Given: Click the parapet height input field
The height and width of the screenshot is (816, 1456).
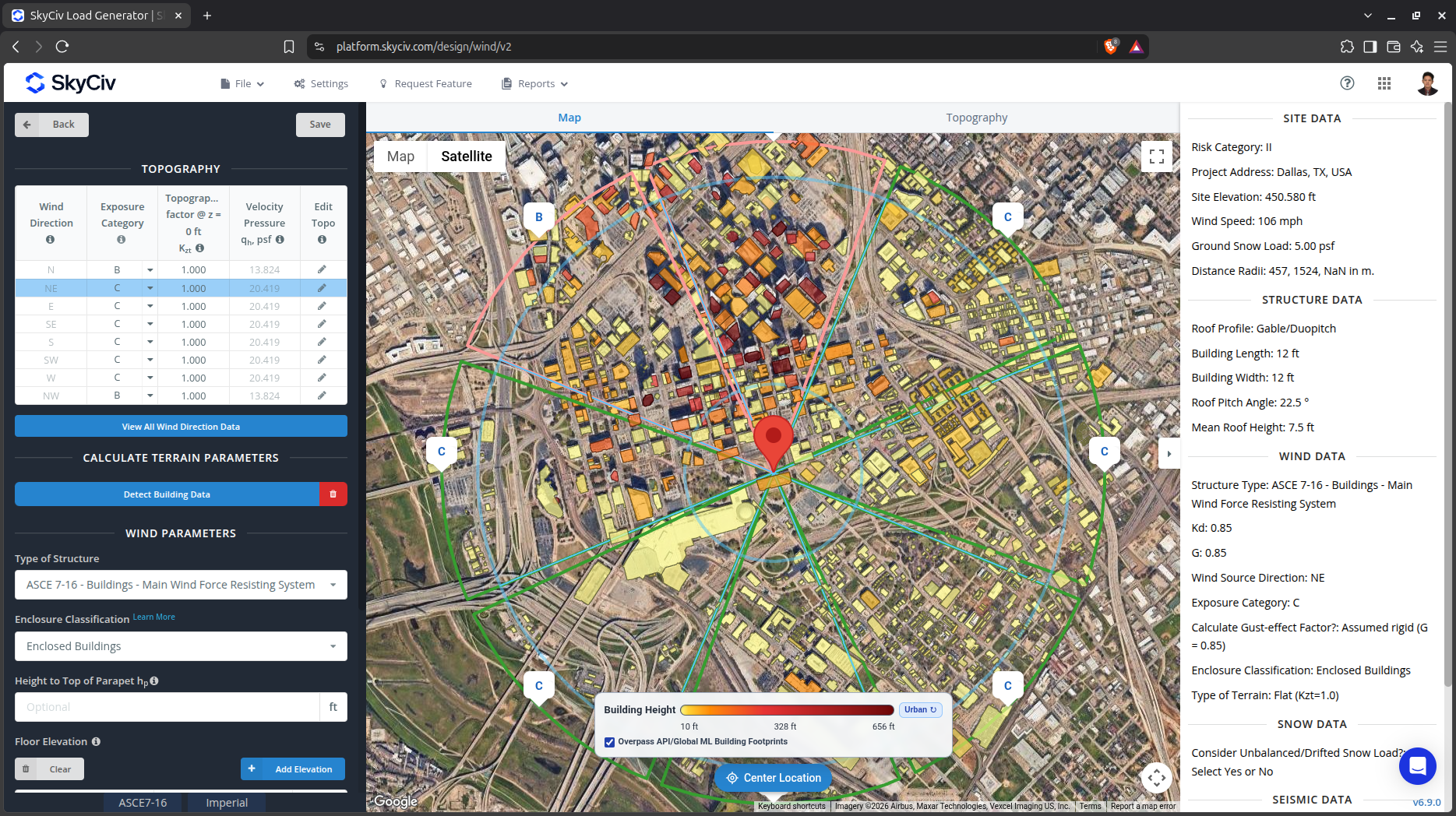Looking at the screenshot, I should coord(167,707).
